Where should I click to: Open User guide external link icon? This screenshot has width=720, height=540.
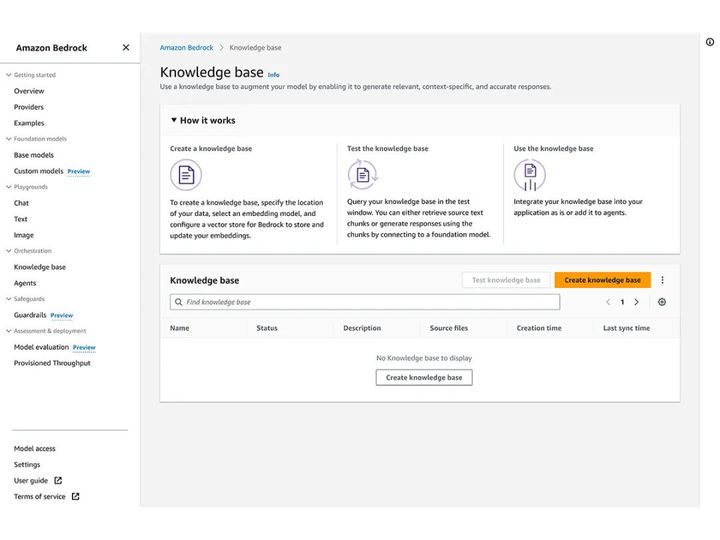tap(58, 480)
